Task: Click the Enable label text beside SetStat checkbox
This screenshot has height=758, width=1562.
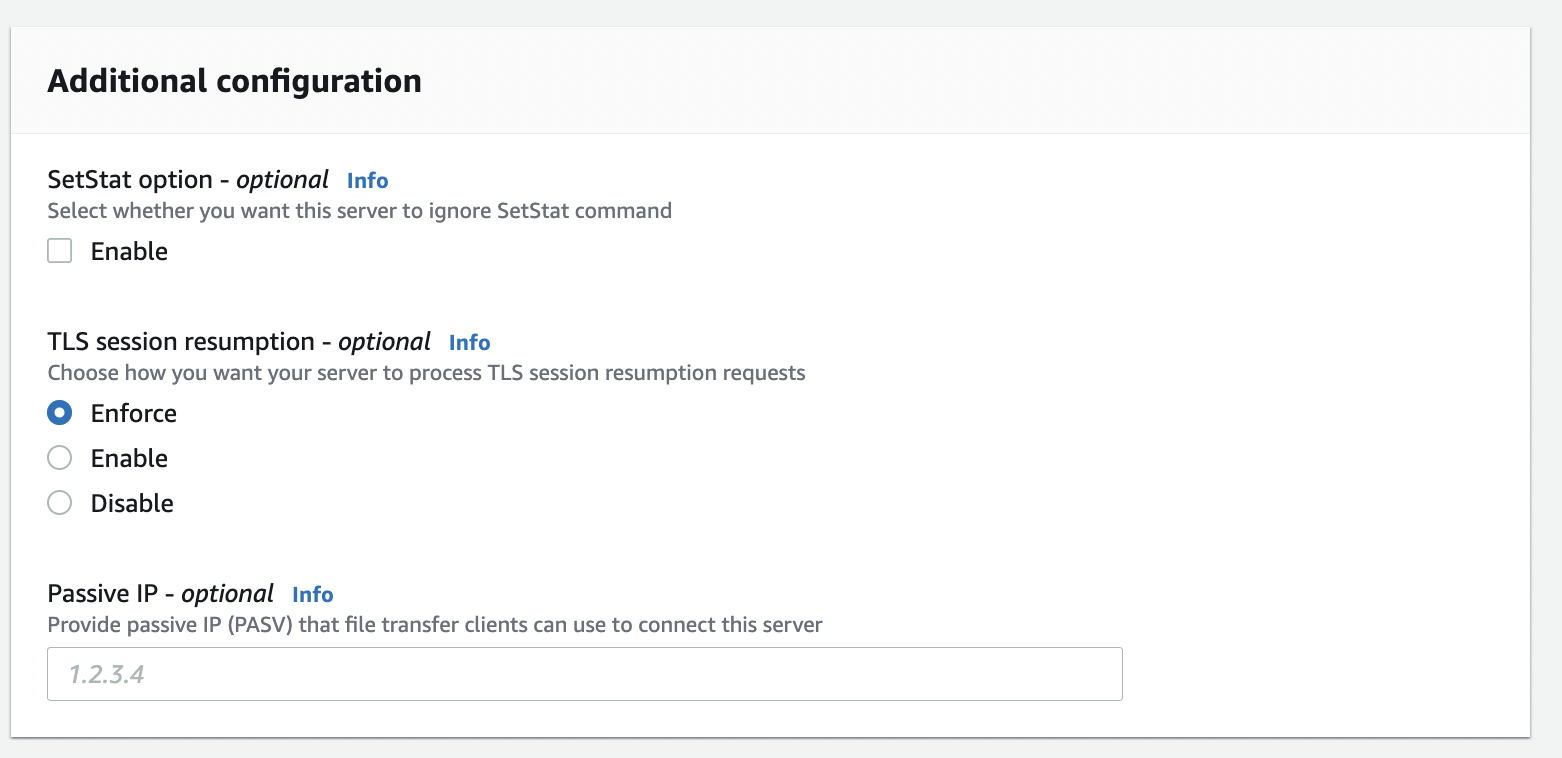Action: [129, 251]
